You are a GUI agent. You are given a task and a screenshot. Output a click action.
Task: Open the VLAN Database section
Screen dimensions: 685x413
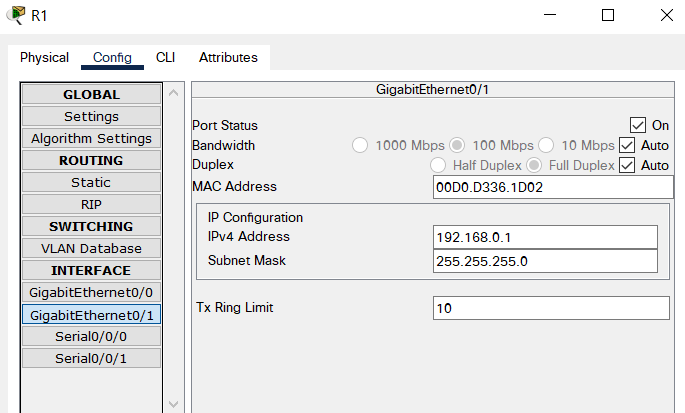(91, 248)
